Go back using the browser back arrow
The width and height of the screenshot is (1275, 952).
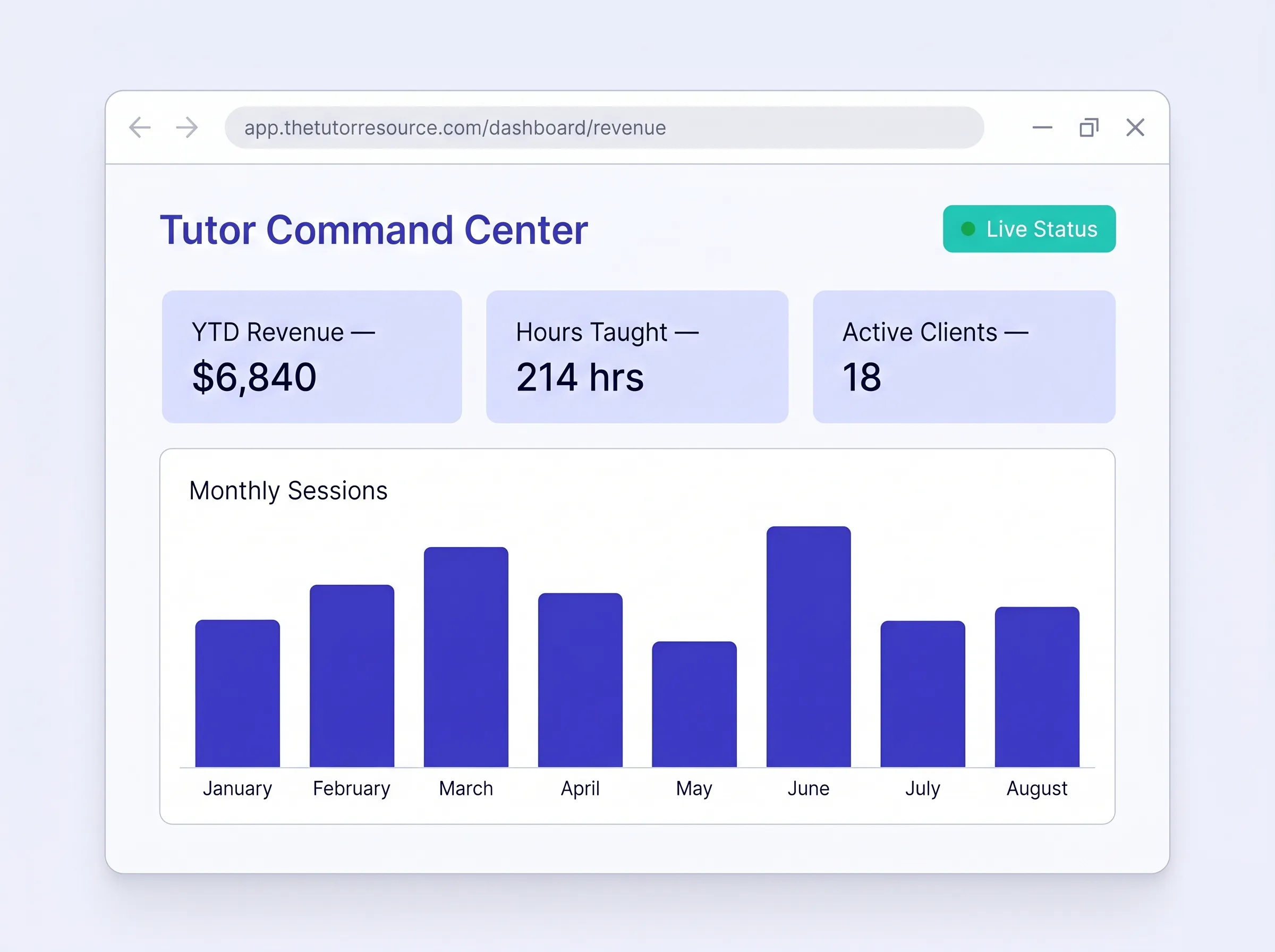[140, 127]
